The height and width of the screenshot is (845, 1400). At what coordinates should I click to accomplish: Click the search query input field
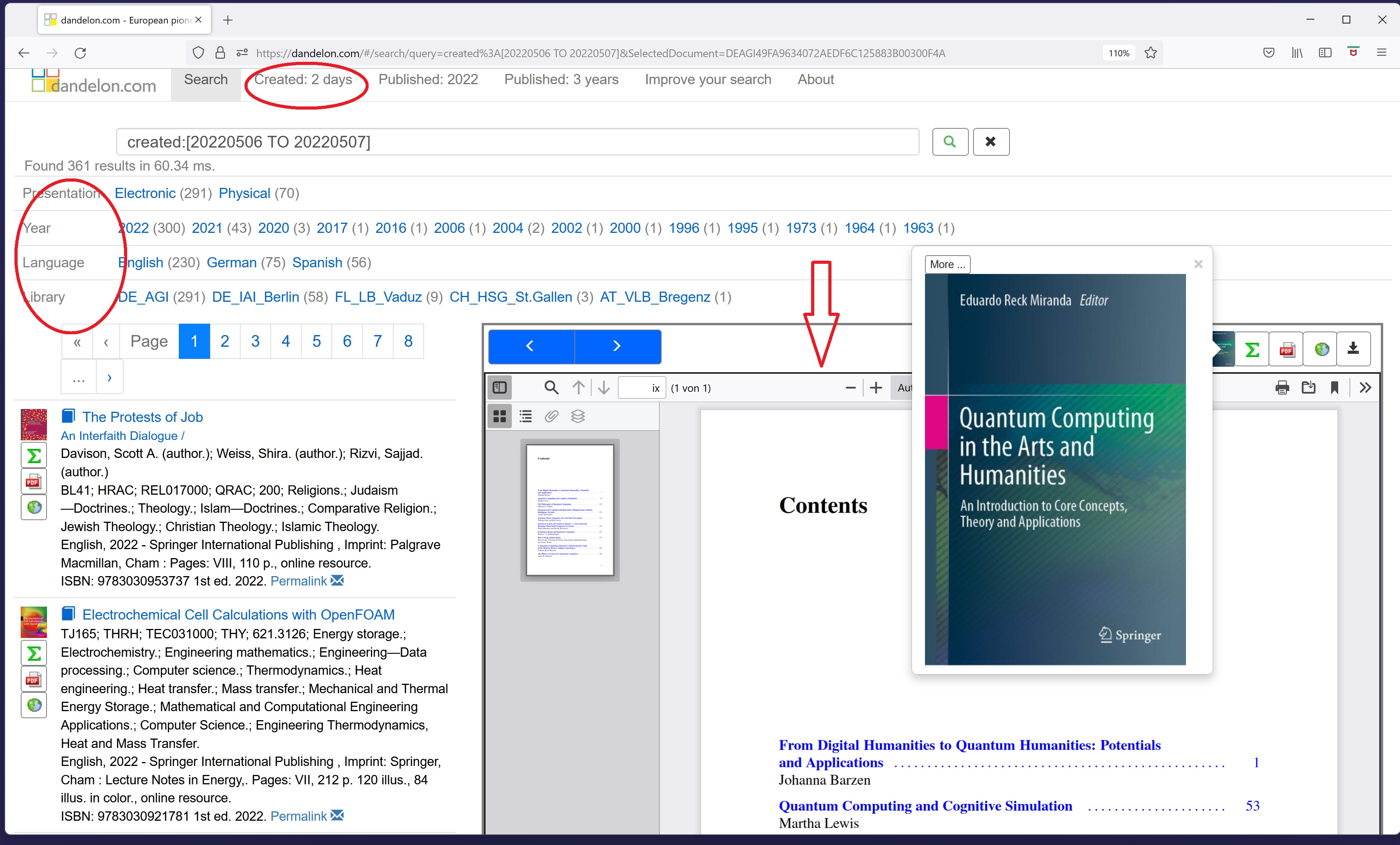(x=517, y=142)
